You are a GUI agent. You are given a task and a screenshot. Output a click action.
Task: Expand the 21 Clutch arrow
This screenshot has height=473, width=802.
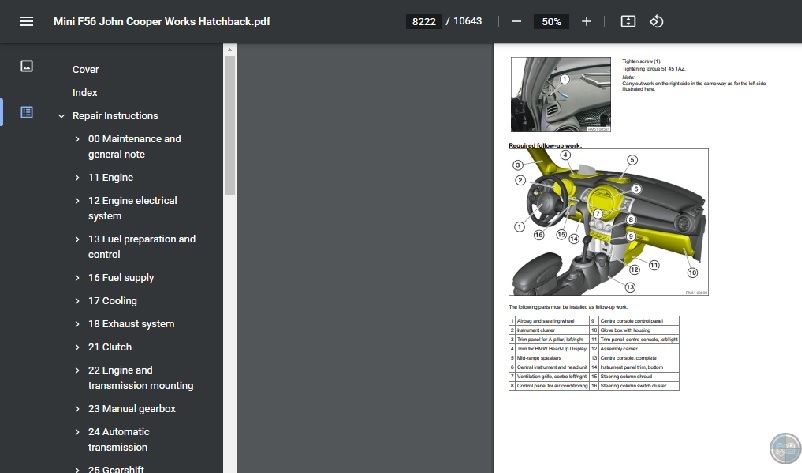pos(77,347)
